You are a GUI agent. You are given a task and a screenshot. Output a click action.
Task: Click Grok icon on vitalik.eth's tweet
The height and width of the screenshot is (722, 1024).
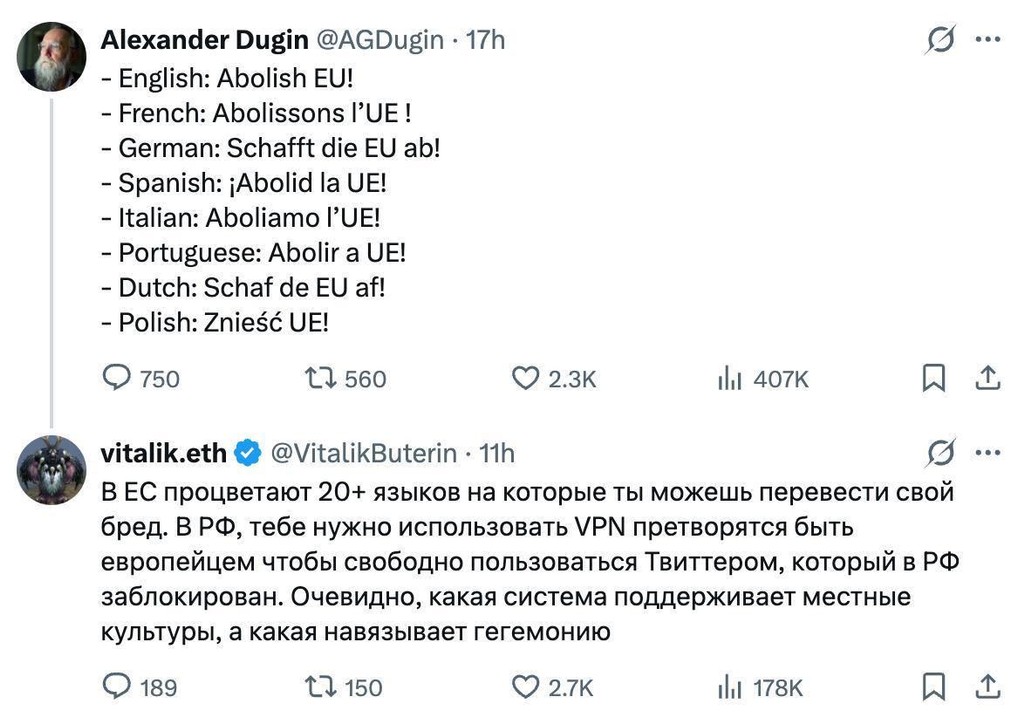[x=940, y=453]
